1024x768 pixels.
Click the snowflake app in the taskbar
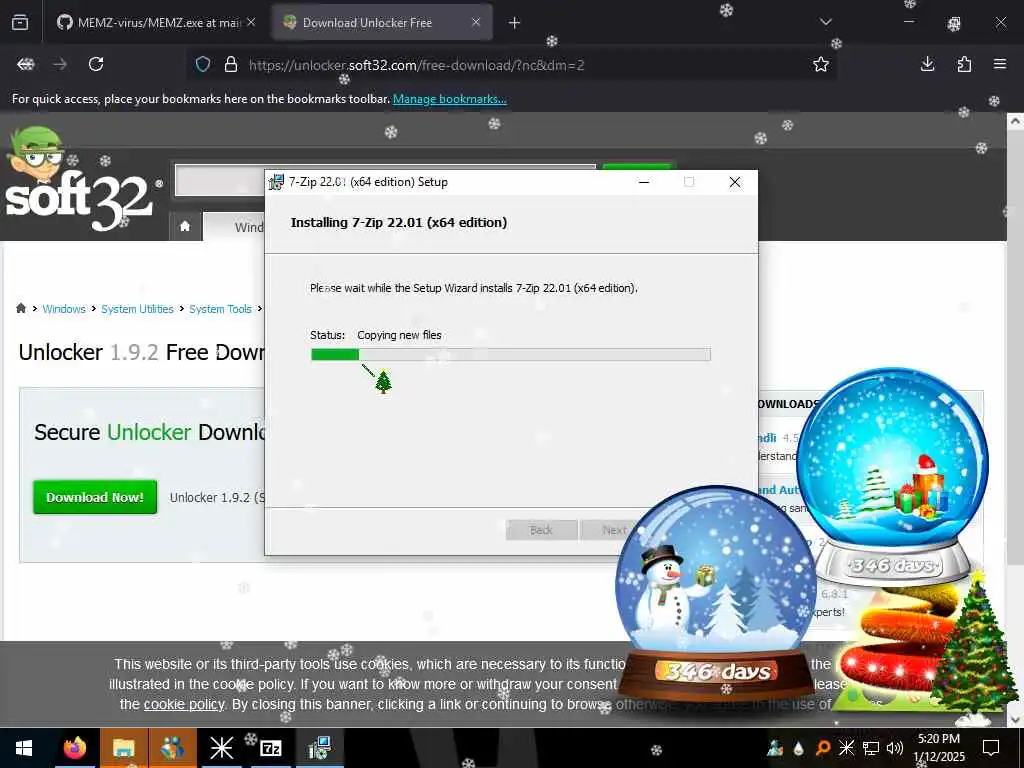point(221,748)
